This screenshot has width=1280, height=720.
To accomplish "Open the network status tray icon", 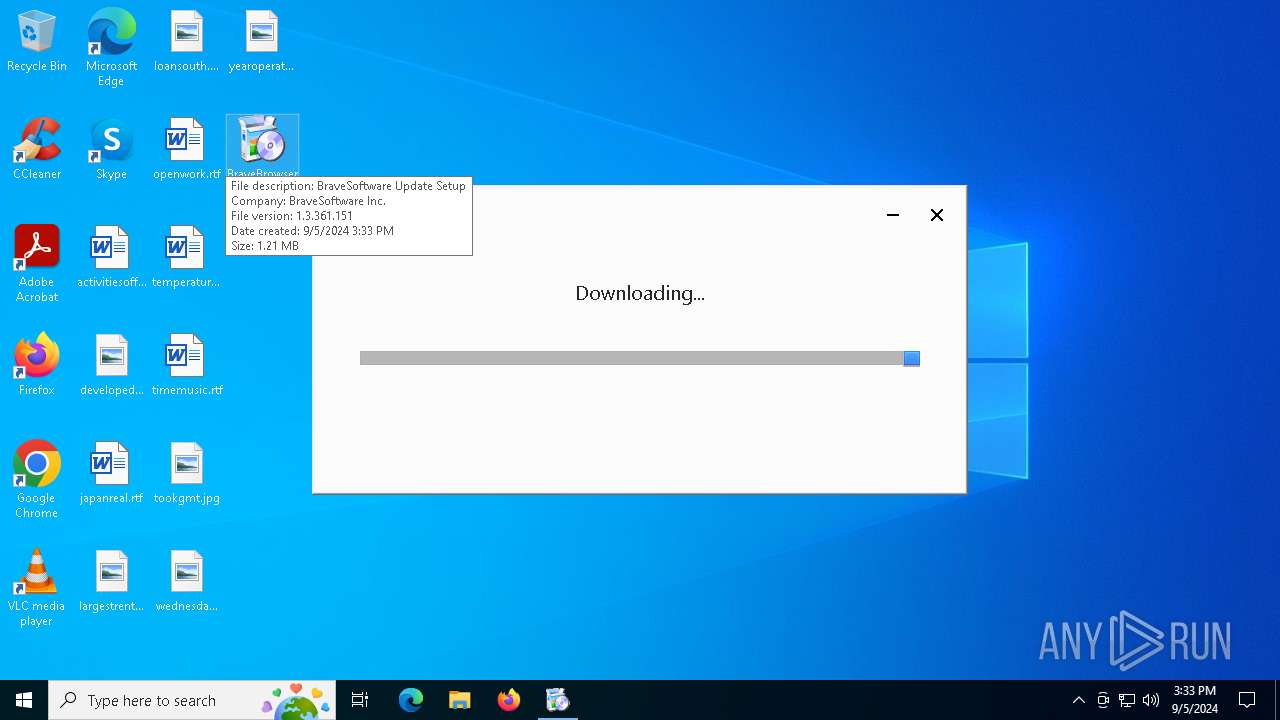I will pyautogui.click(x=1127, y=700).
